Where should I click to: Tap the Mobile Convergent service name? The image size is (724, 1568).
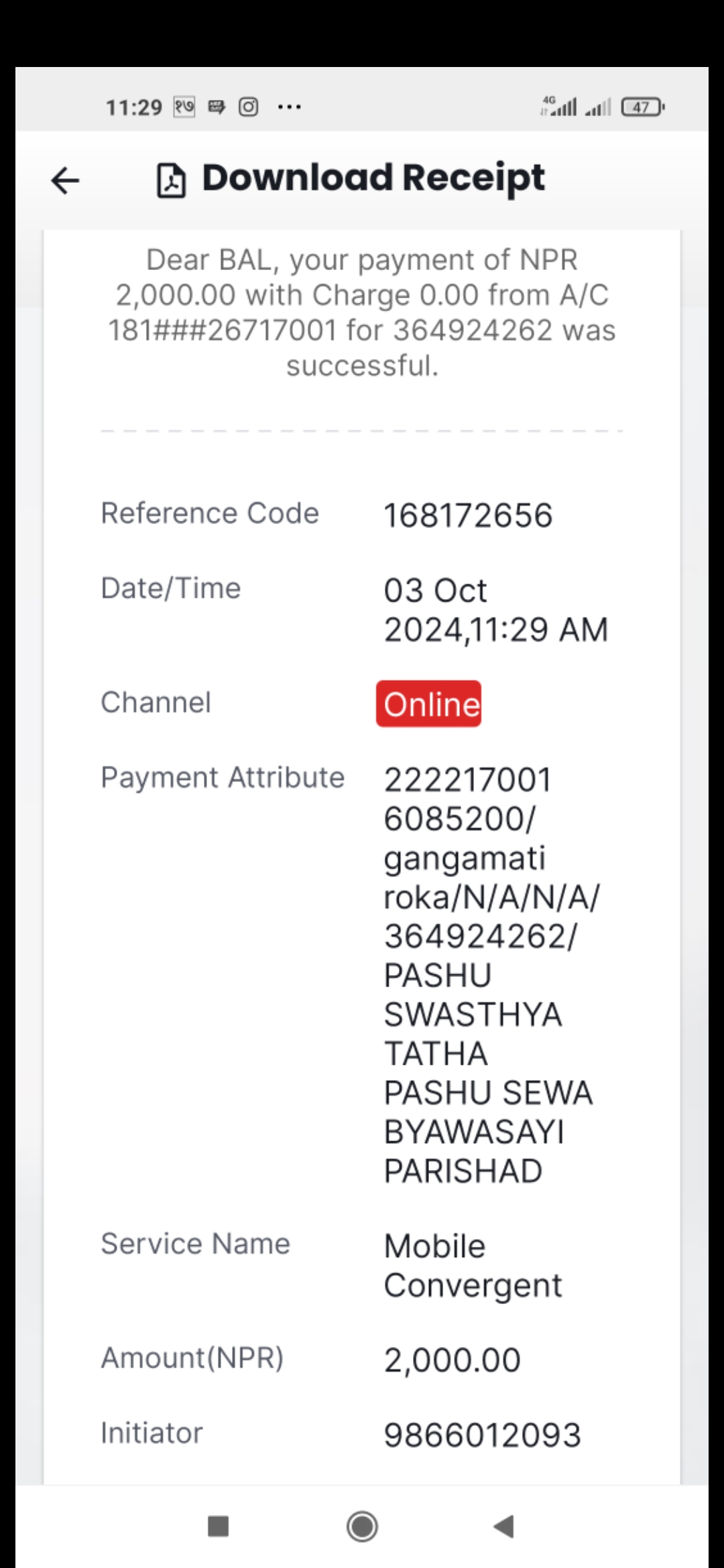pyautogui.click(x=473, y=1265)
